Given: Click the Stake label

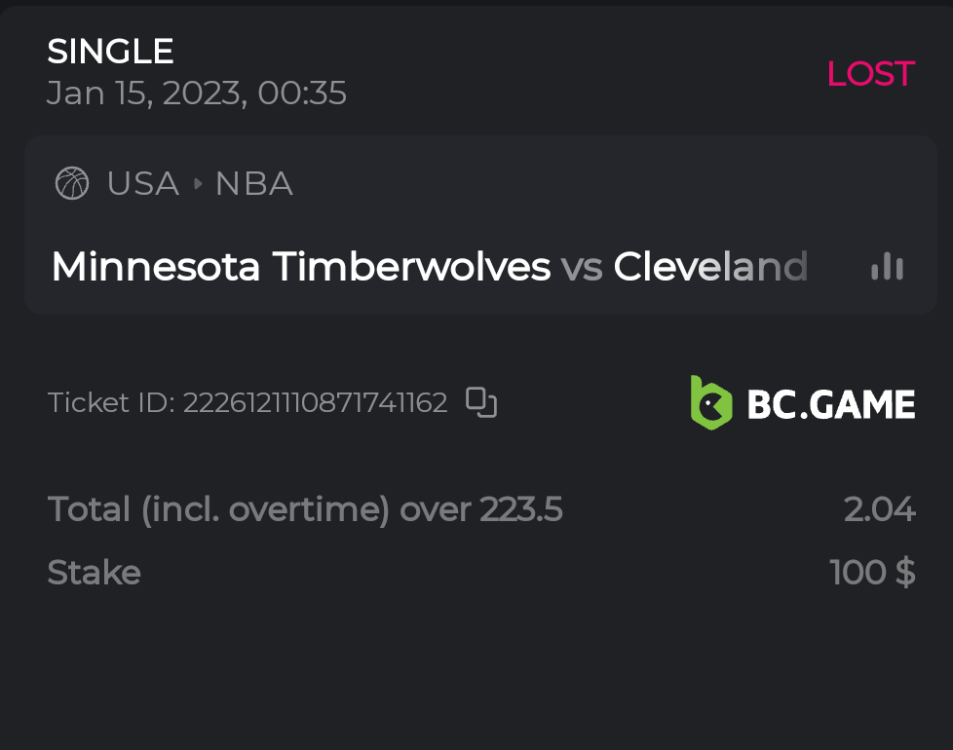Looking at the screenshot, I should click(94, 572).
